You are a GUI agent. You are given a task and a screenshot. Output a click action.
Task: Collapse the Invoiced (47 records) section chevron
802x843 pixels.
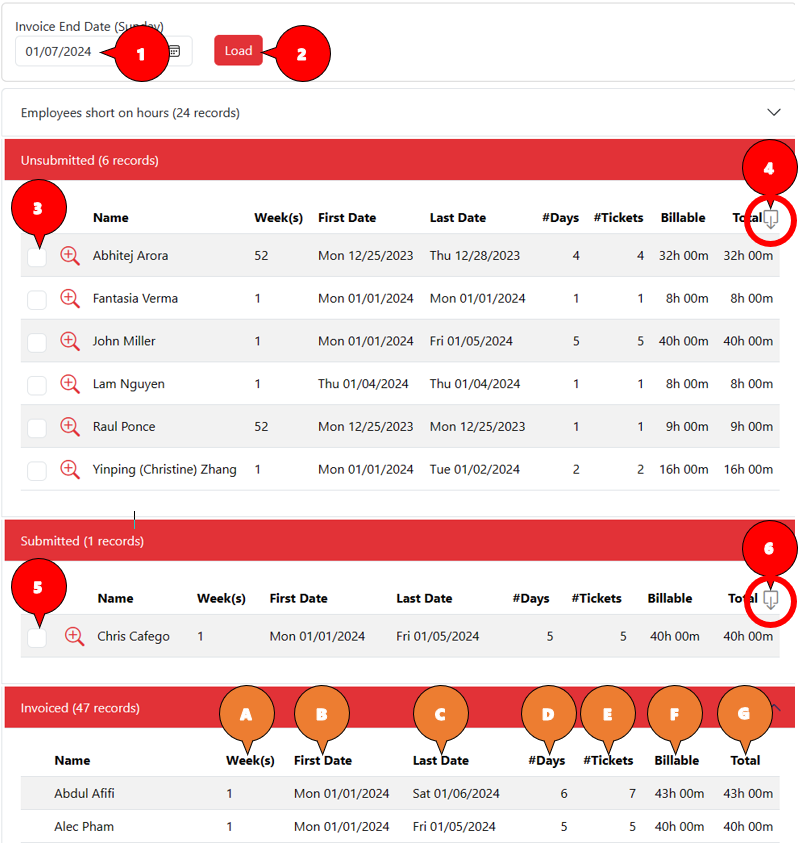point(776,708)
